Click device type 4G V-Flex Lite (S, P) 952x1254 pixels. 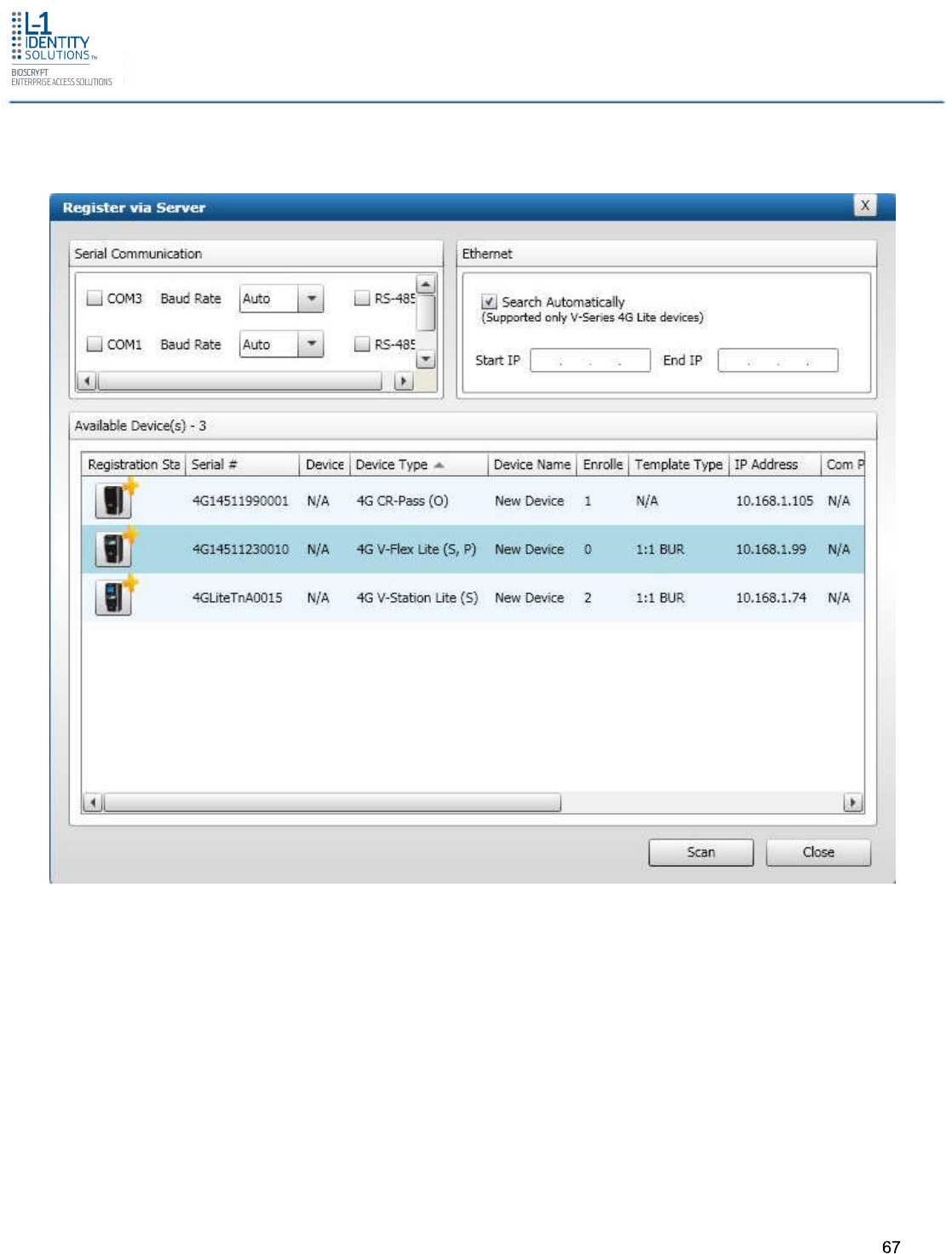point(416,549)
